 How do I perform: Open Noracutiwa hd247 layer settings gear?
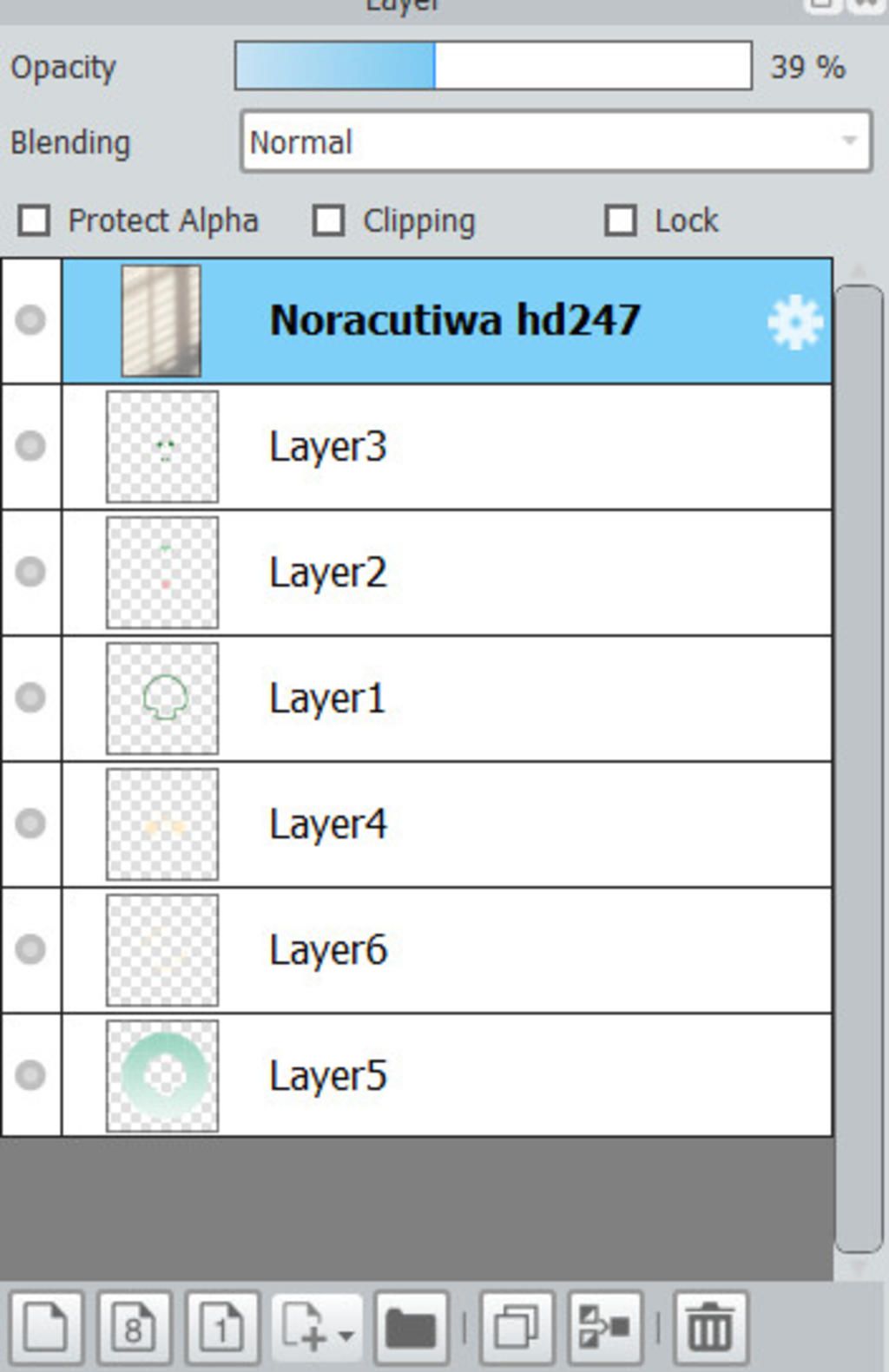click(794, 322)
